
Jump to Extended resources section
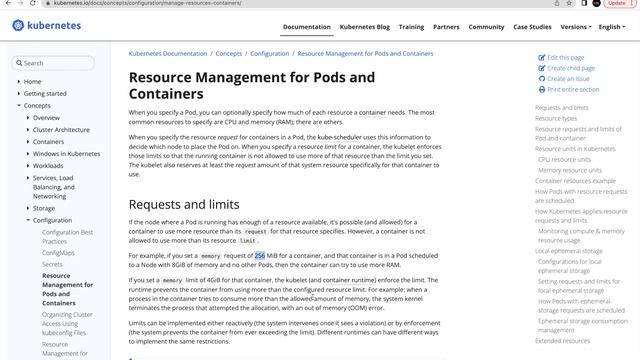562,341
